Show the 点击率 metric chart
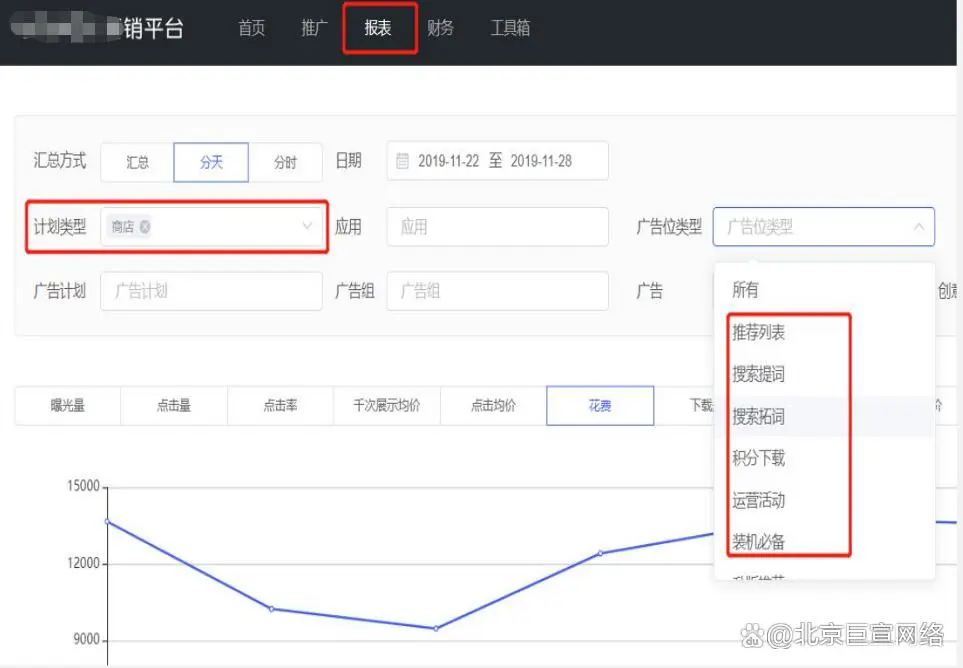The width and height of the screenshot is (963, 668). [280, 406]
